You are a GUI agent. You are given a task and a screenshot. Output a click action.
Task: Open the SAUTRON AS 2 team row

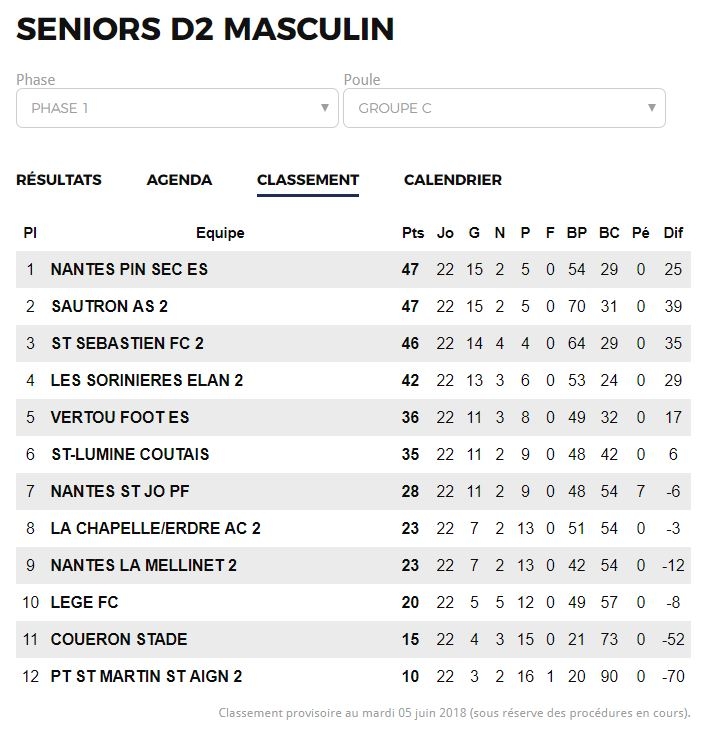pos(354,306)
